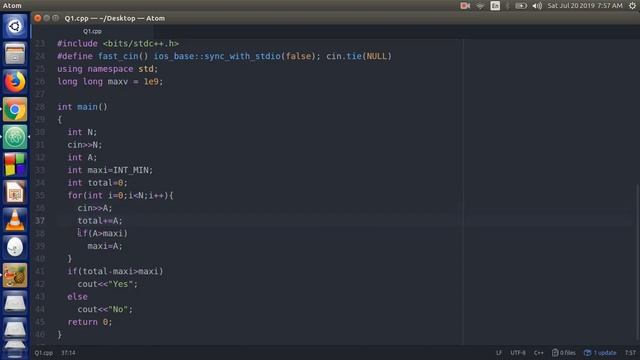Open the Wi-Fi network indicator menu
The image size is (640, 360).
point(480,6)
